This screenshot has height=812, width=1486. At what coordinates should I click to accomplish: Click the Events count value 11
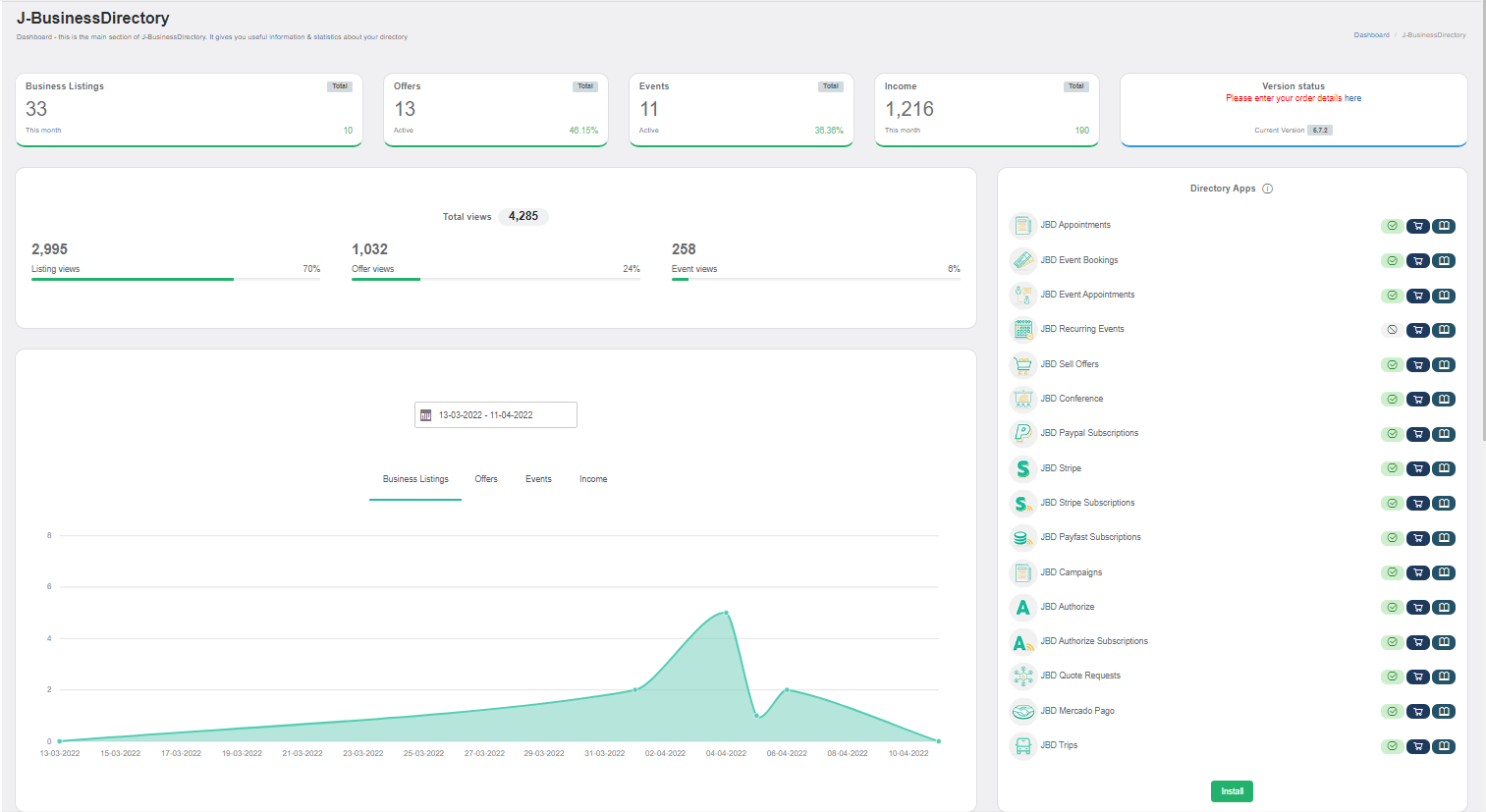[x=649, y=109]
